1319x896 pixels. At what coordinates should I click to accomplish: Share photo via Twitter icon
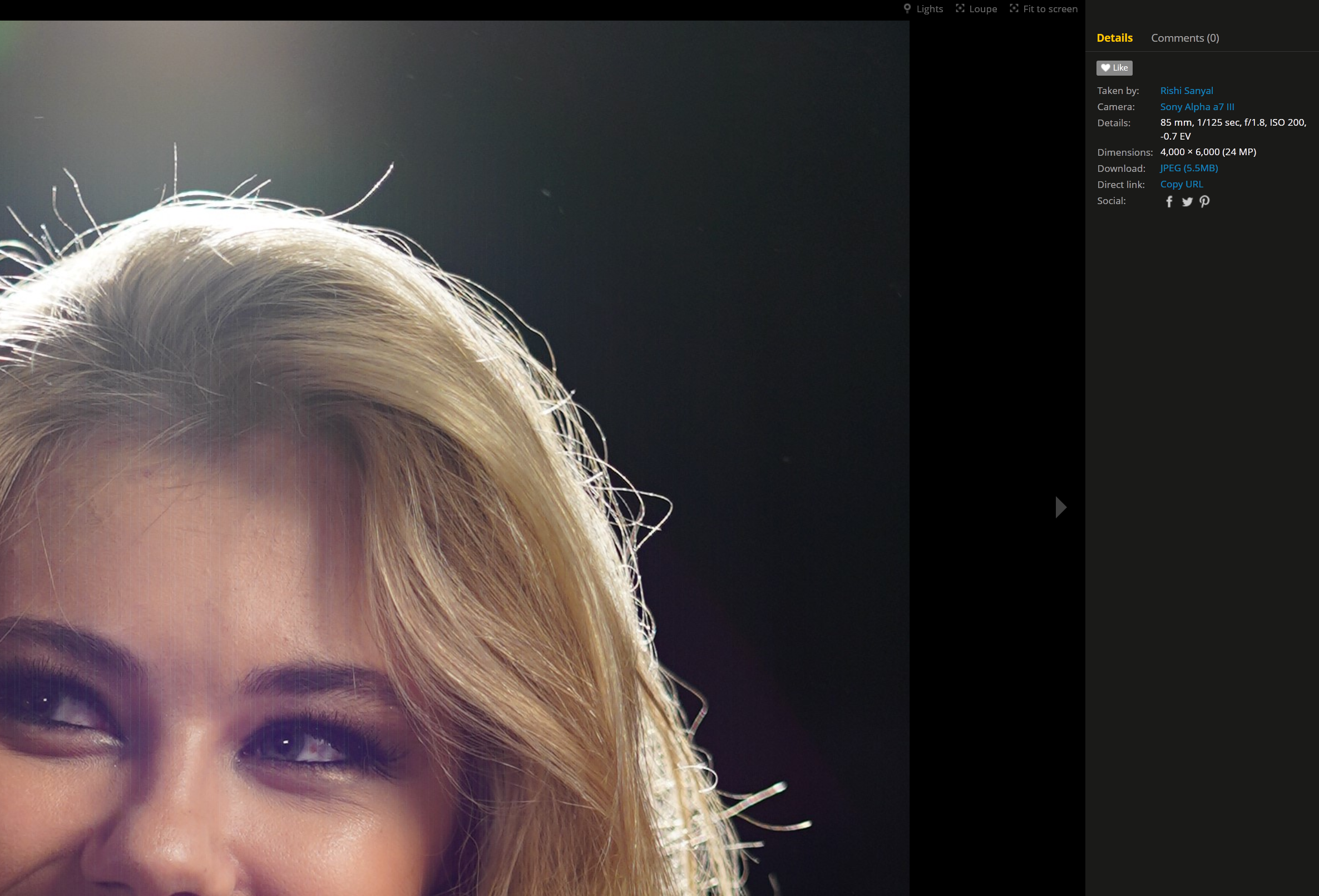point(1187,201)
